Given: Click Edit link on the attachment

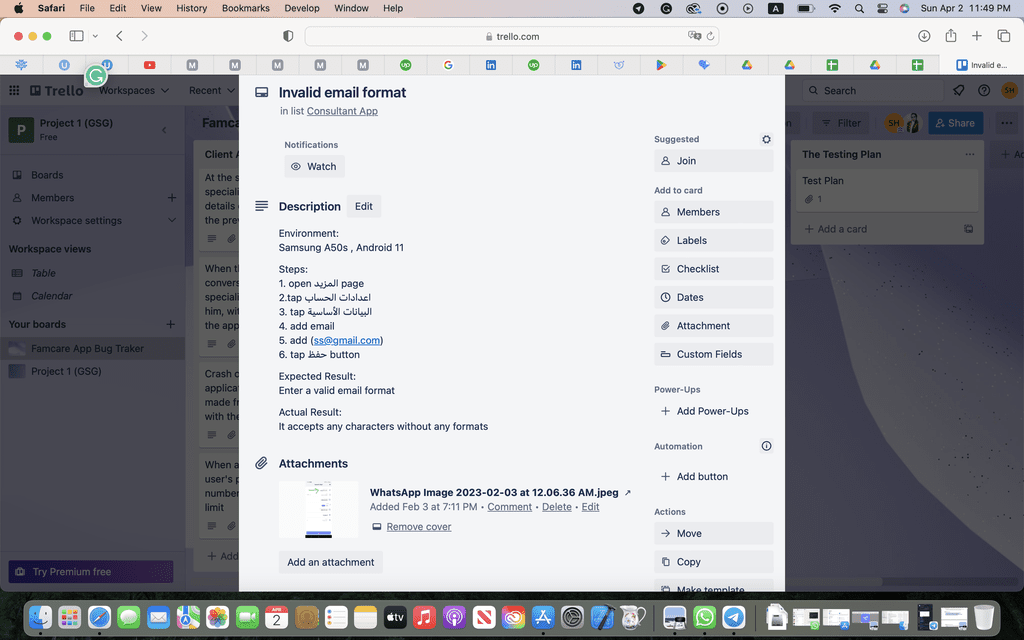Looking at the screenshot, I should pyautogui.click(x=590, y=507).
